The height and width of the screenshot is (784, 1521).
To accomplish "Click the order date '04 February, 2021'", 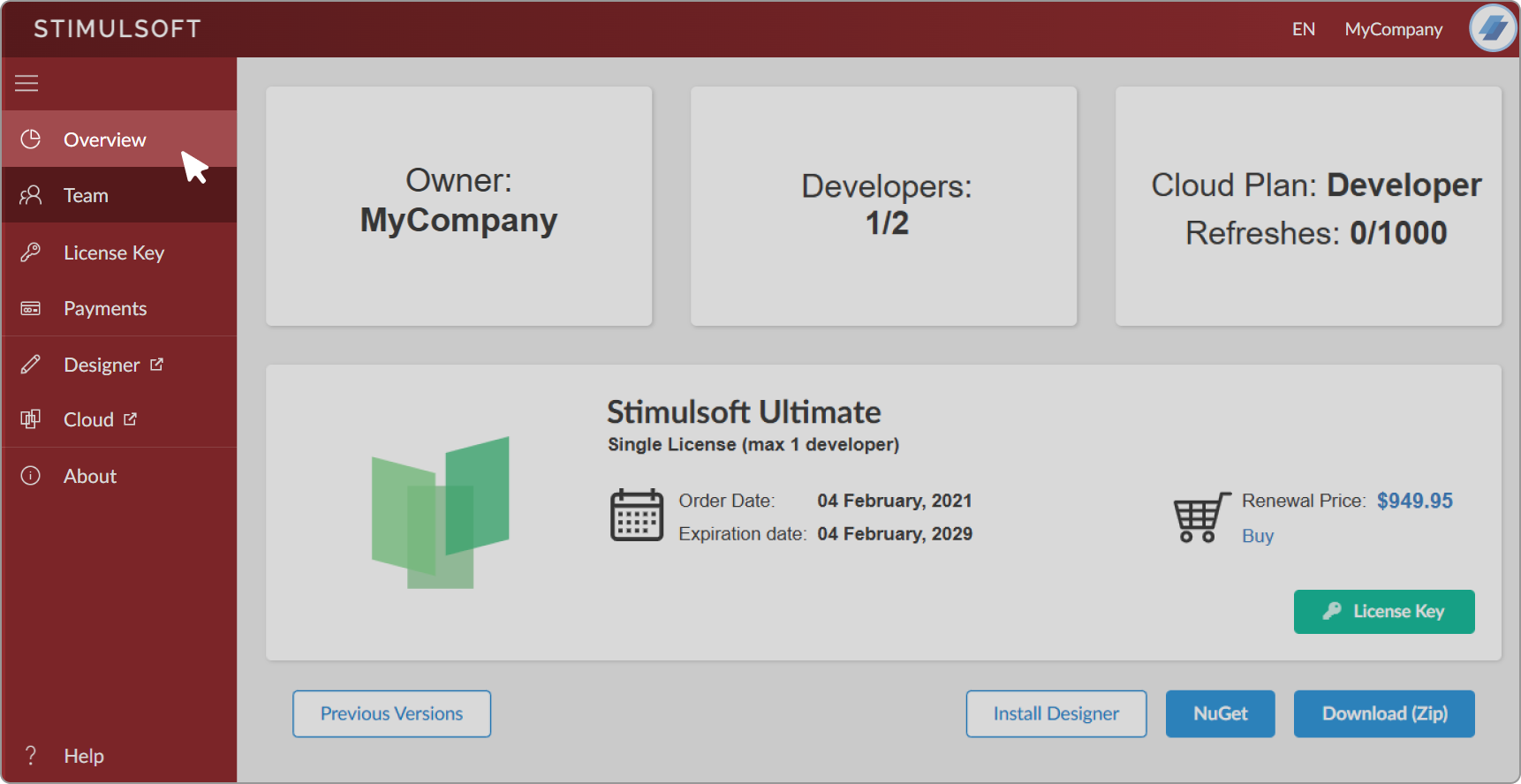I will [x=895, y=501].
